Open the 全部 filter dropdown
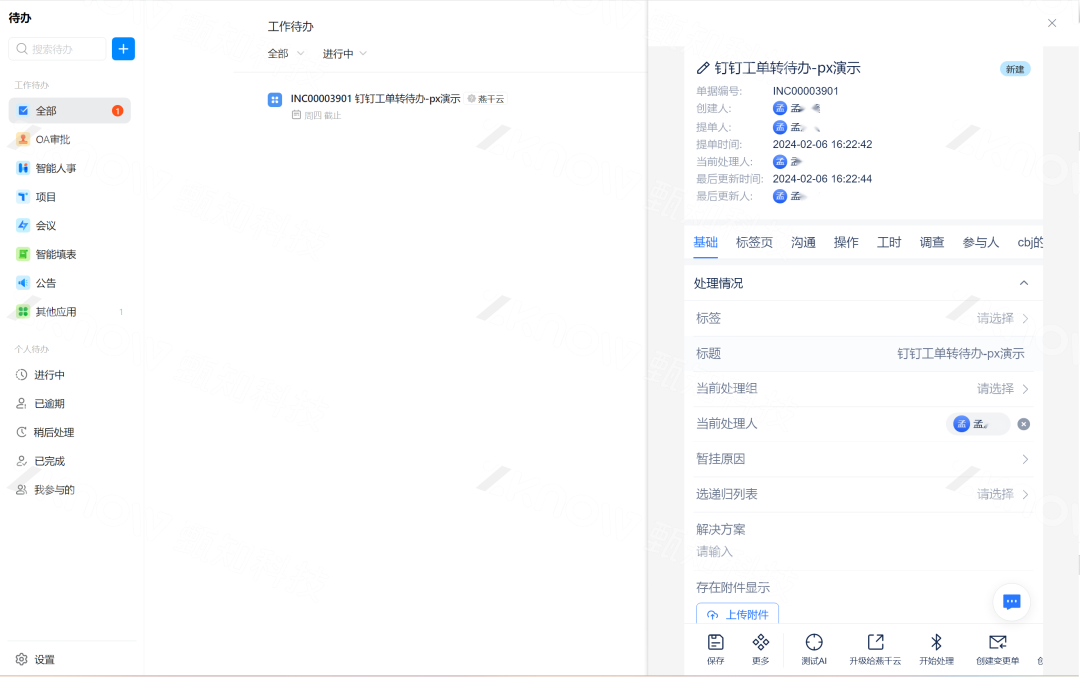Screen dimensions: 1080x677 point(285,54)
